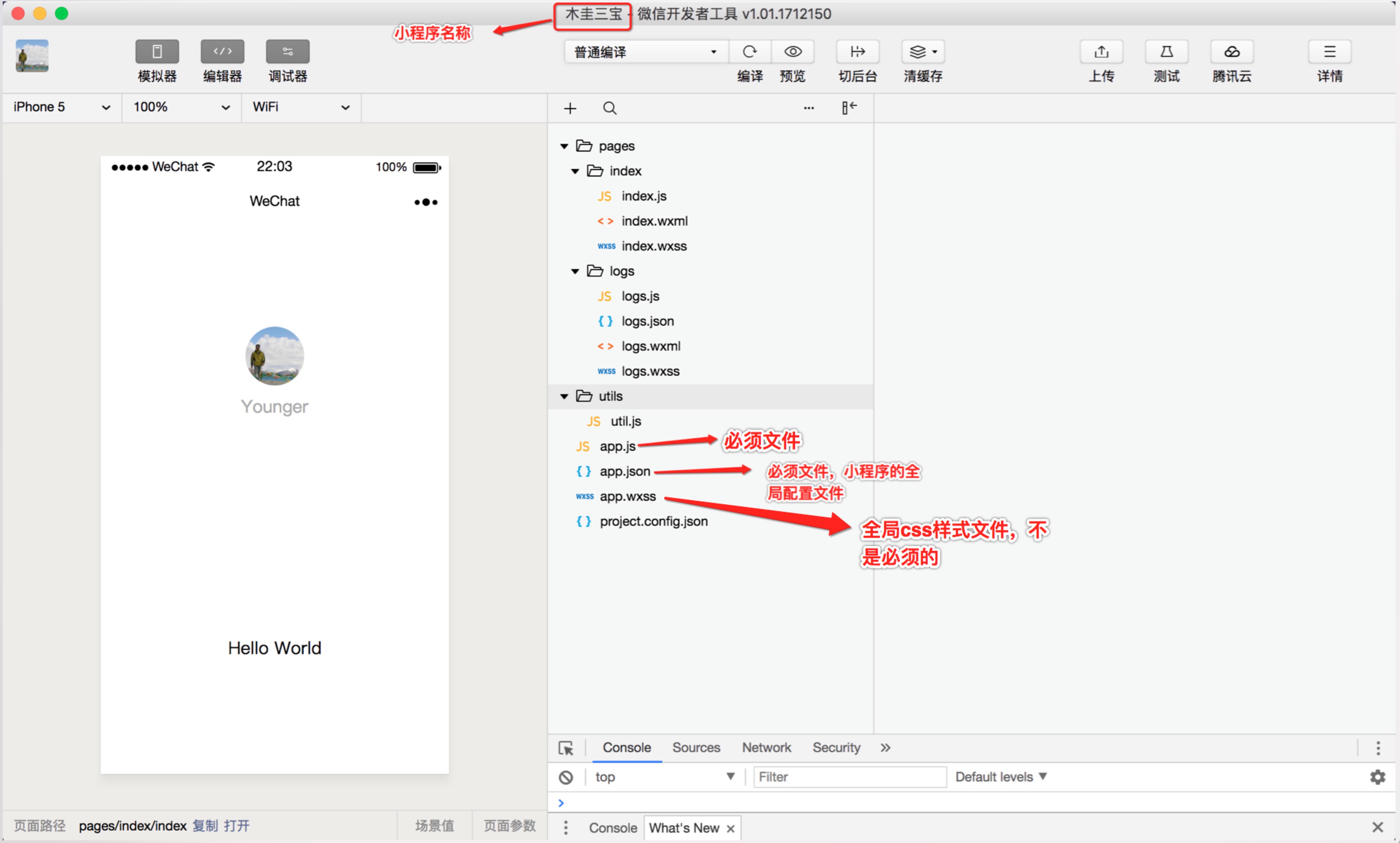Viewport: 1400px width, 843px height.
Task: Click the search icon in file panel
Action: (609, 108)
